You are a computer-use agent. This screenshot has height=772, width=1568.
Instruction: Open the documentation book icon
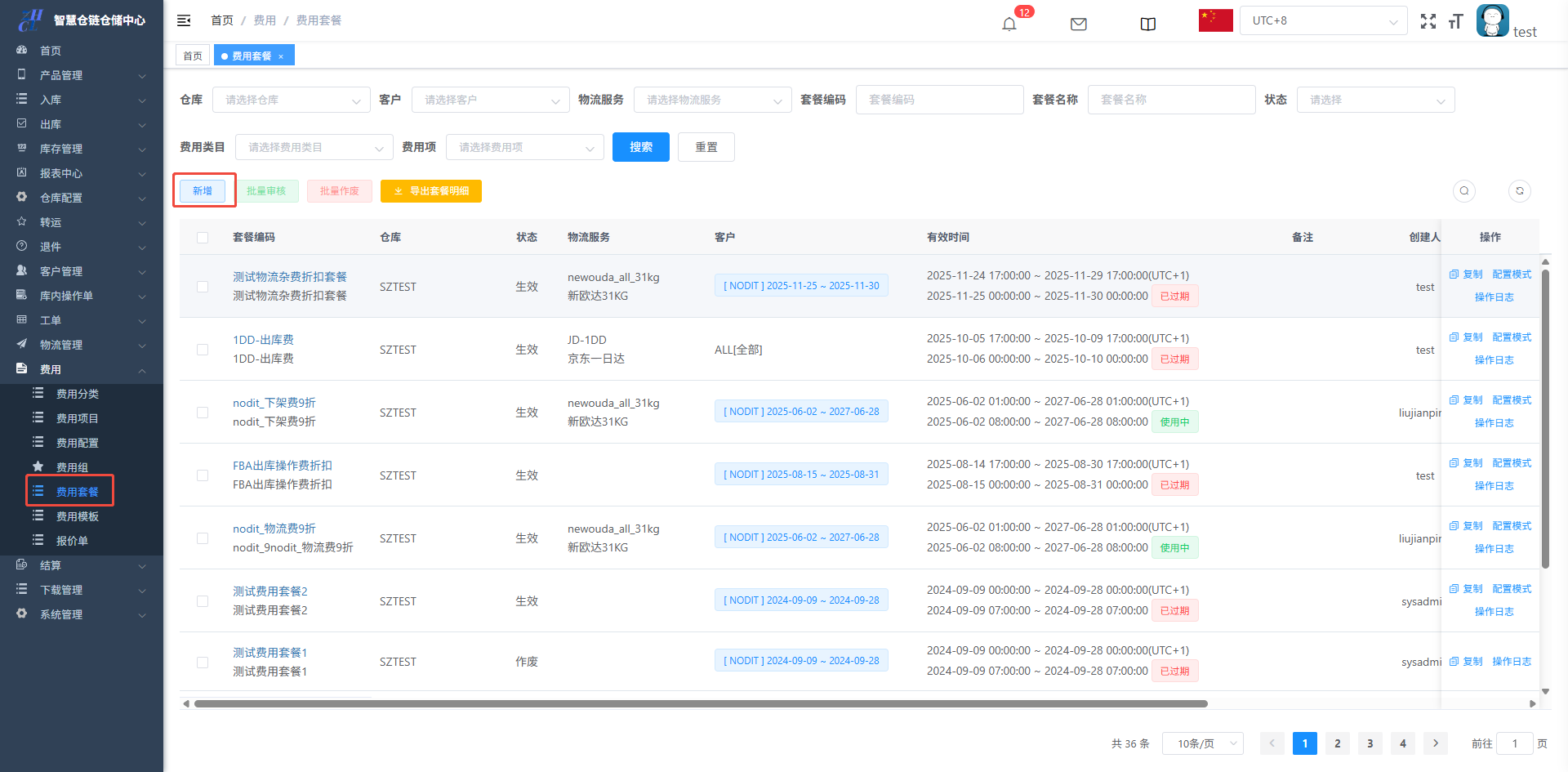1147,24
